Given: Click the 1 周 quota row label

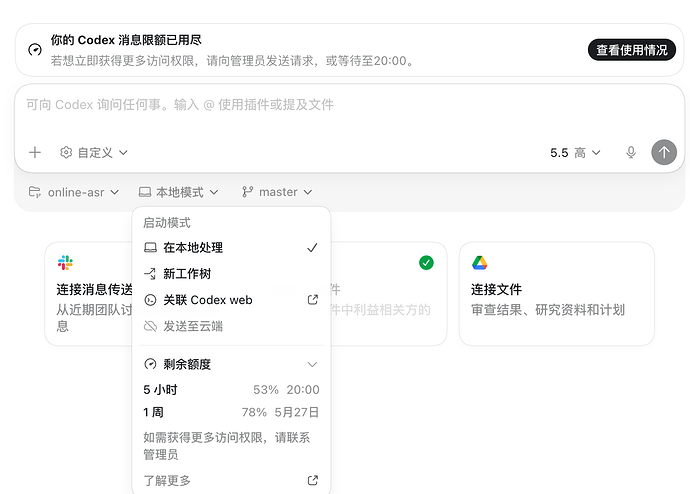Looking at the screenshot, I should click(x=153, y=412).
